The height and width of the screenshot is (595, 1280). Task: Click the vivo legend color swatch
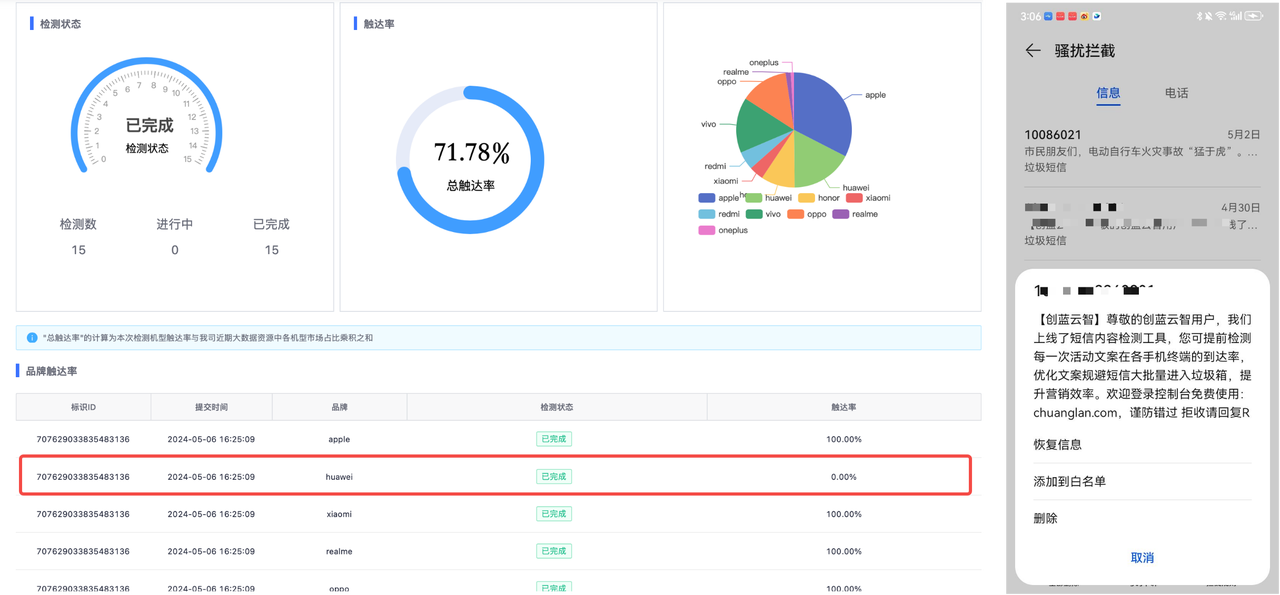pos(753,214)
